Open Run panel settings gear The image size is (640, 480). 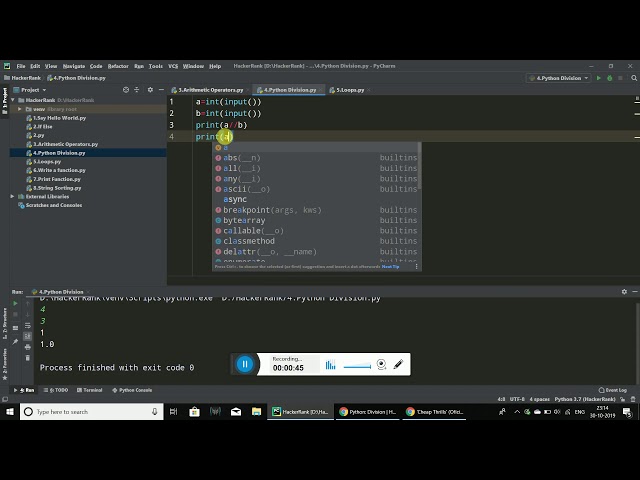(x=624, y=291)
